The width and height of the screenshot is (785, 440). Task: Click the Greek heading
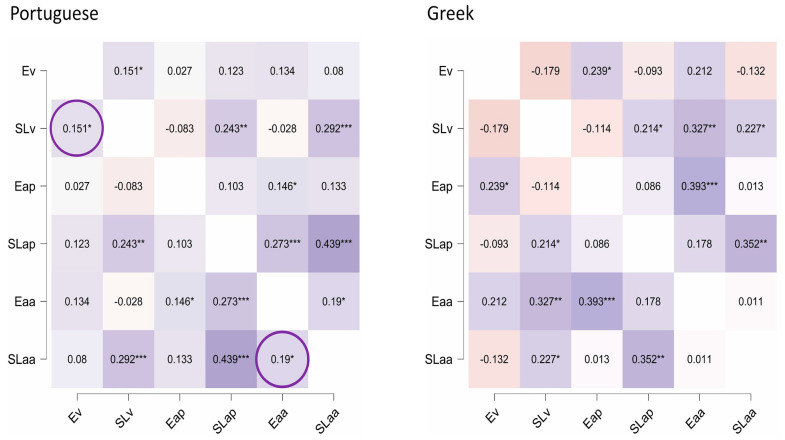tap(450, 14)
